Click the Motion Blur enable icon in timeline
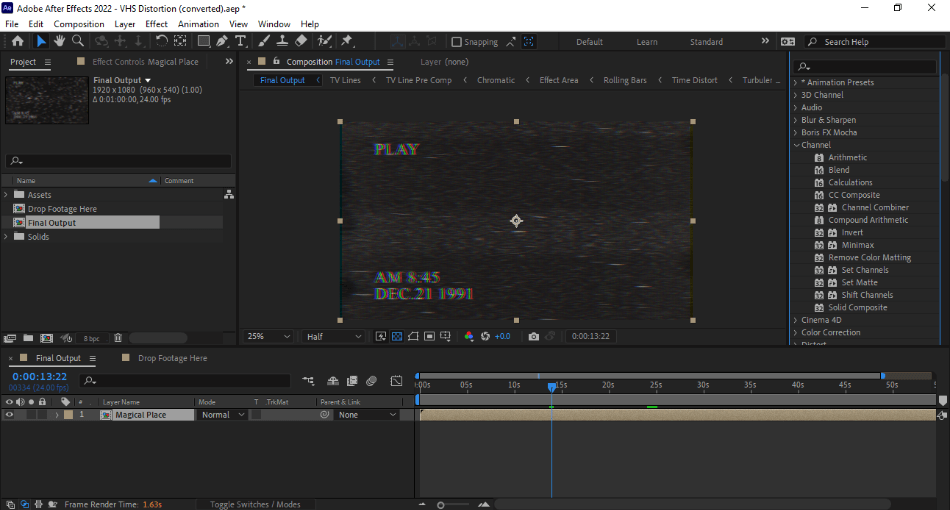The height and width of the screenshot is (510, 950). [371, 380]
